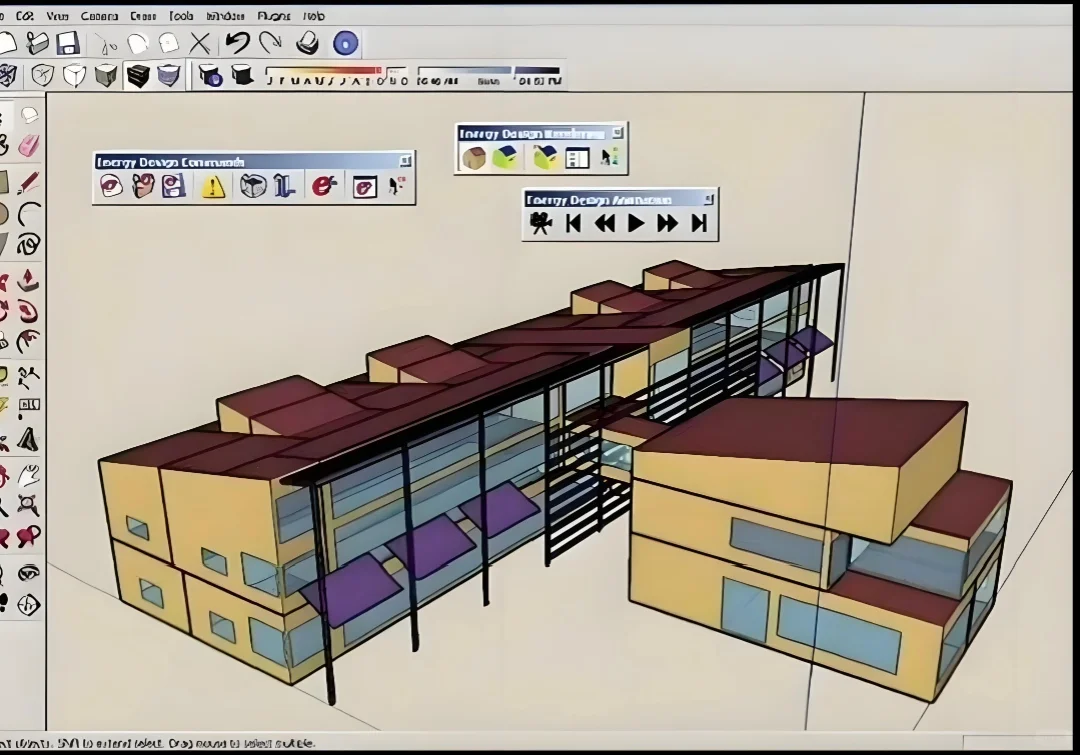
Task: Click the camera icon in Energy Design Animation
Action: click(539, 224)
